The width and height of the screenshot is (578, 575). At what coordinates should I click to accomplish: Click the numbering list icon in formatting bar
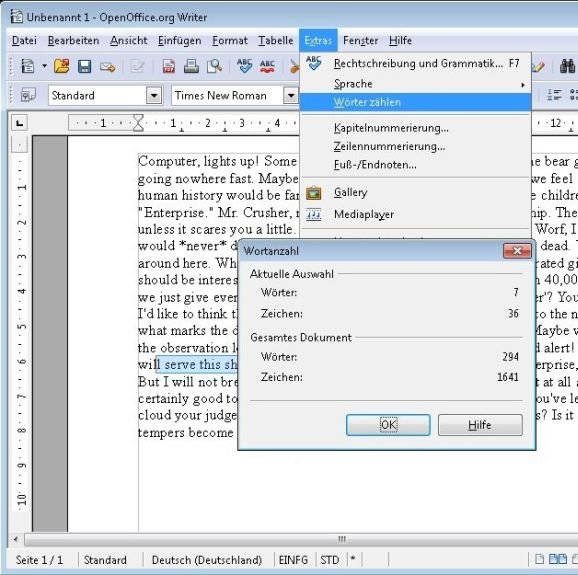click(x=554, y=95)
